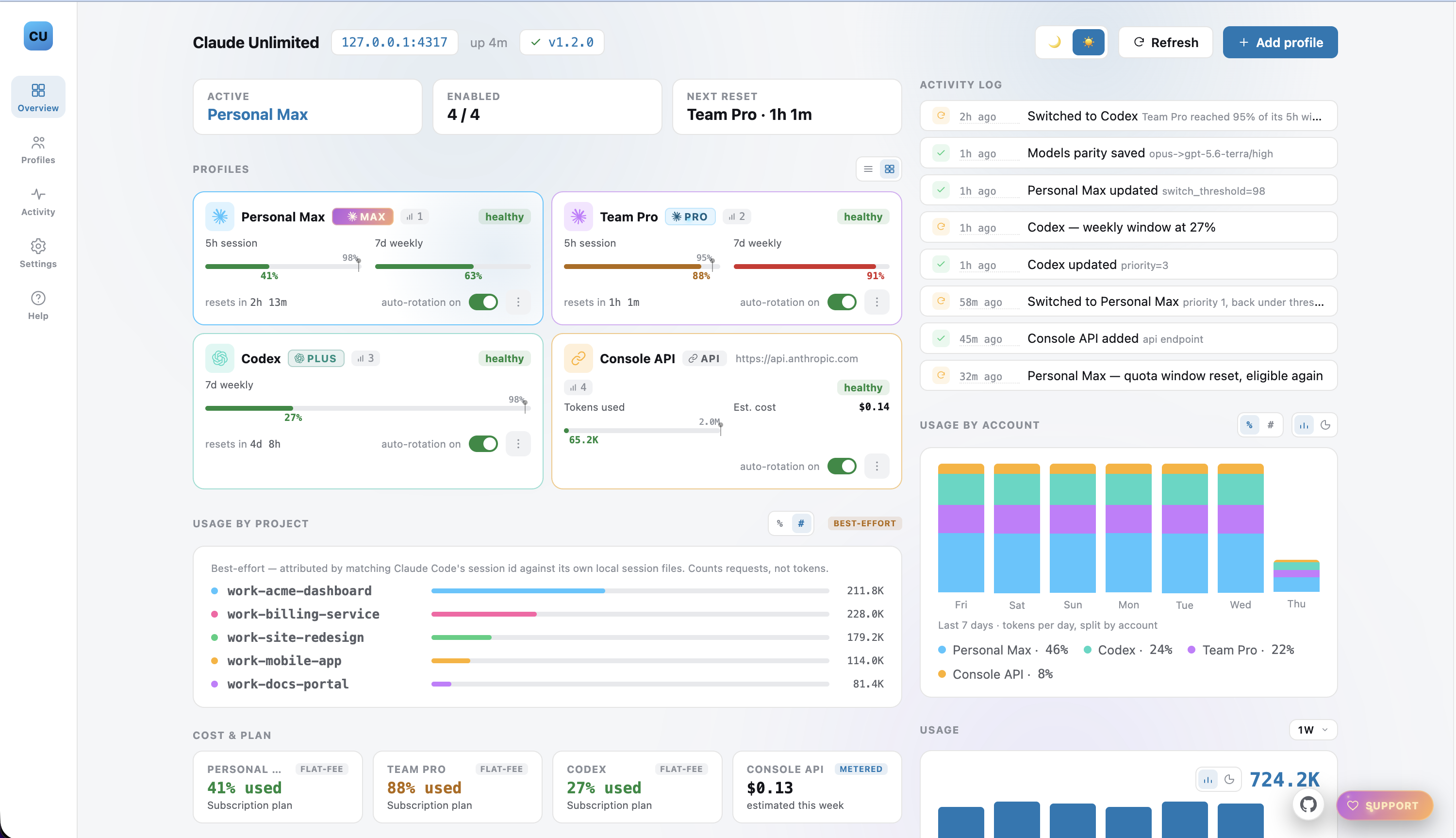Select pie chart for Usage by Account

coord(1325,425)
